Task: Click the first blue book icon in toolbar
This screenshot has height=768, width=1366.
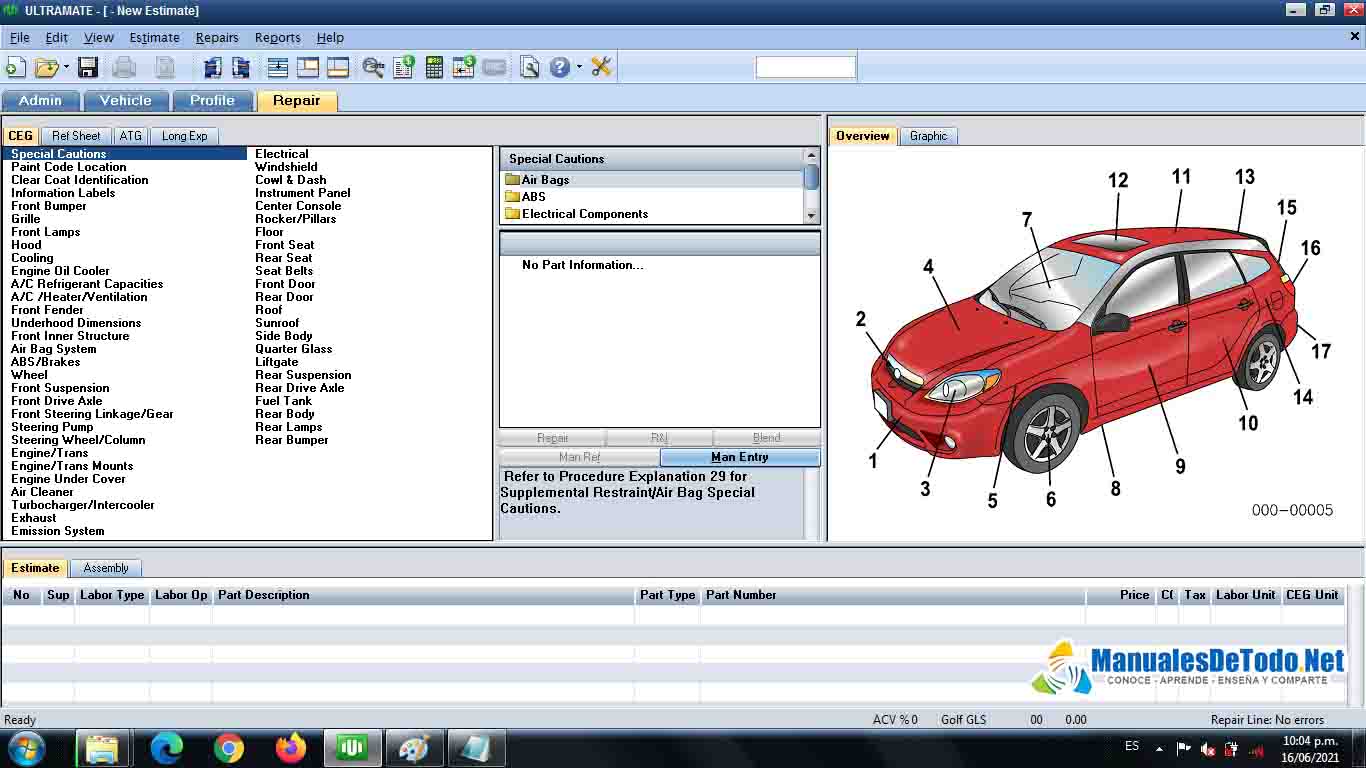Action: 212,67
